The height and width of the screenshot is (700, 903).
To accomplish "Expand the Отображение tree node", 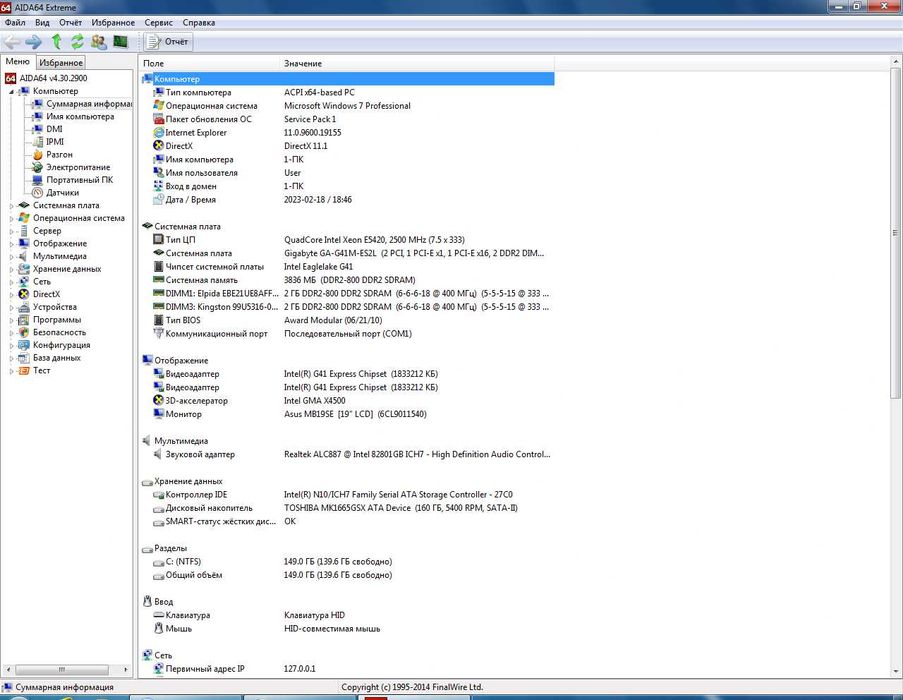I will [x=11, y=244].
